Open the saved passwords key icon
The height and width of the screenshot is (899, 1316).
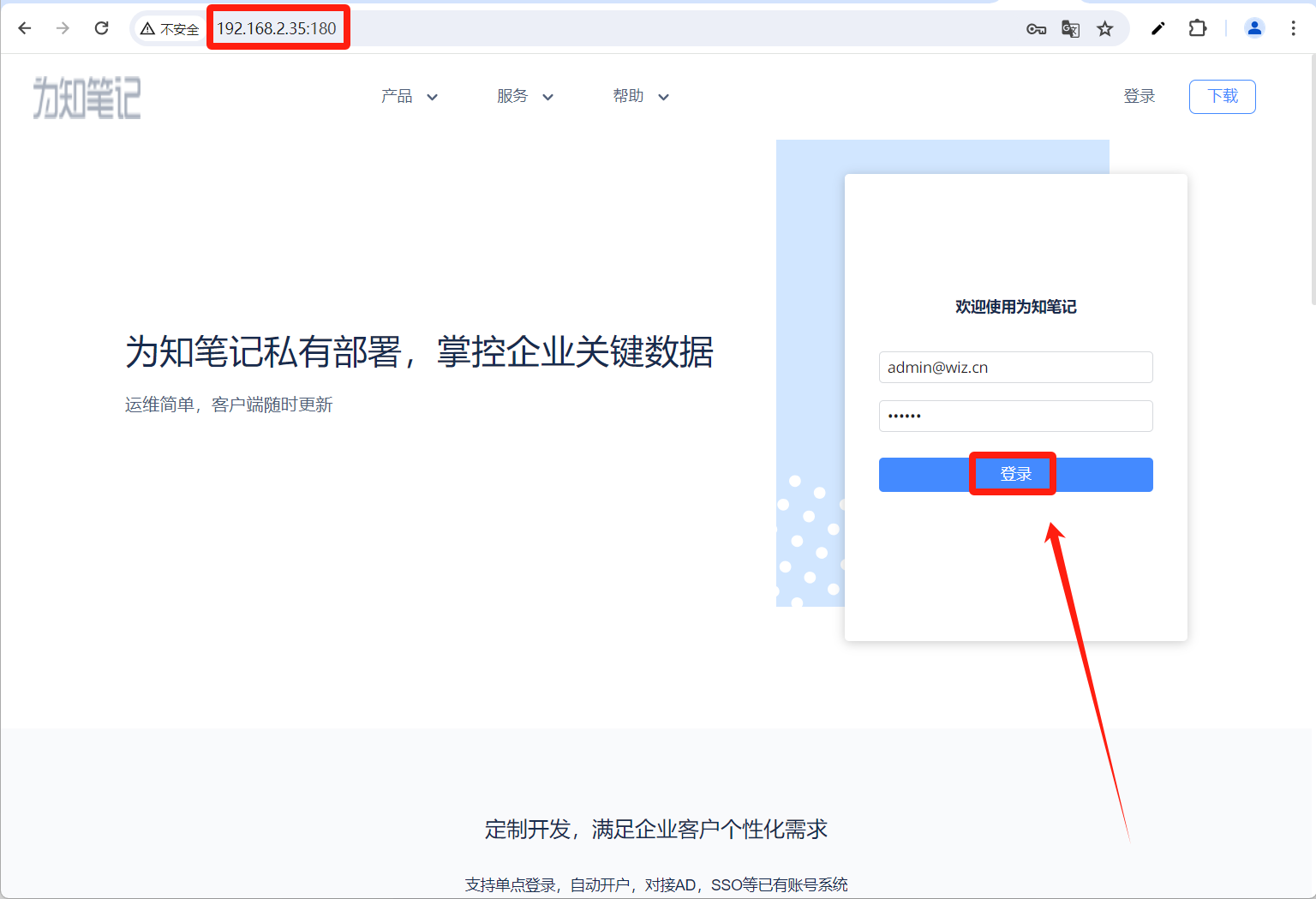[x=1036, y=29]
